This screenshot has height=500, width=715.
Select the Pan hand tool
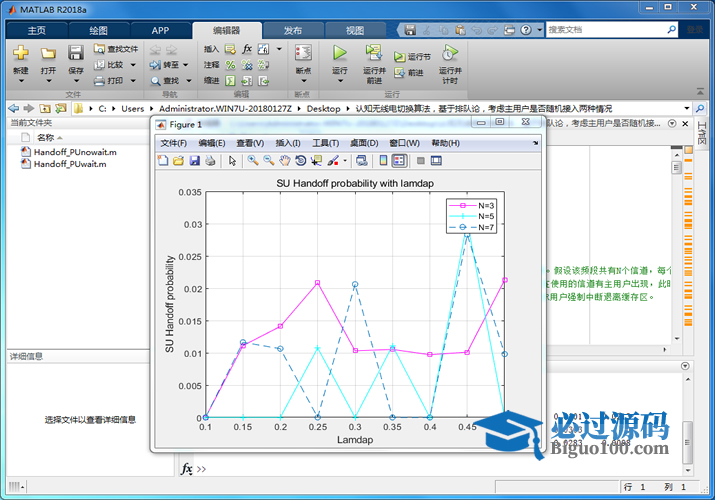tap(285, 160)
